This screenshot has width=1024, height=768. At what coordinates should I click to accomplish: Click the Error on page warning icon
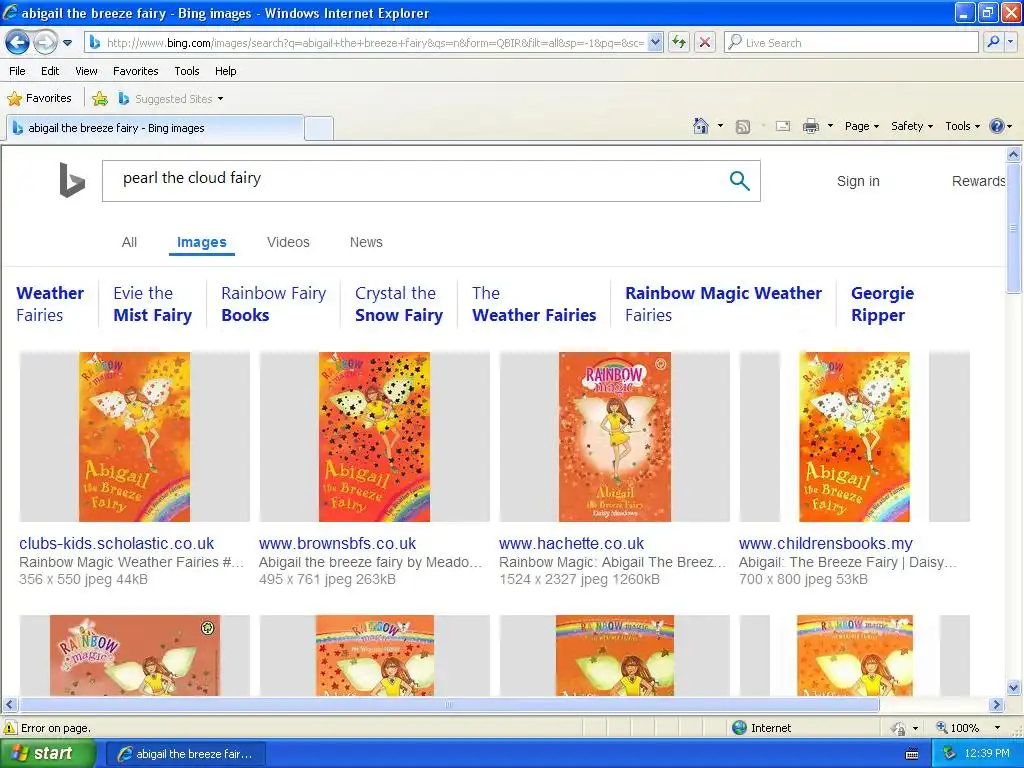(10, 728)
